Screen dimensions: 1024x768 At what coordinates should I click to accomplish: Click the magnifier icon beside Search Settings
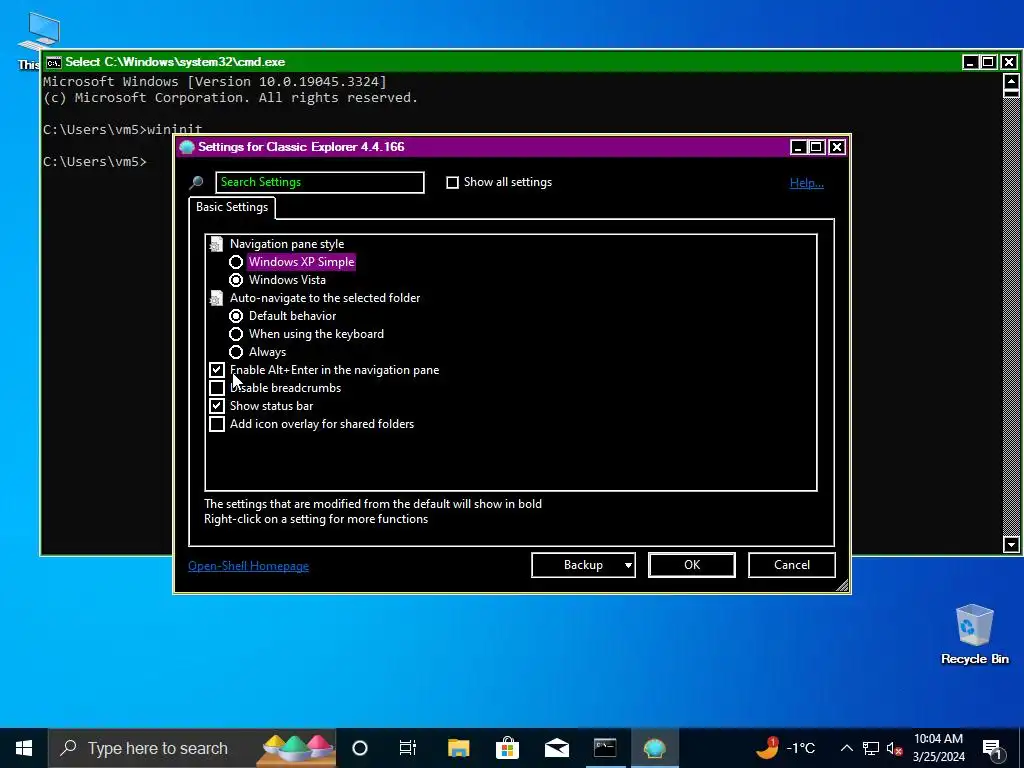click(196, 183)
